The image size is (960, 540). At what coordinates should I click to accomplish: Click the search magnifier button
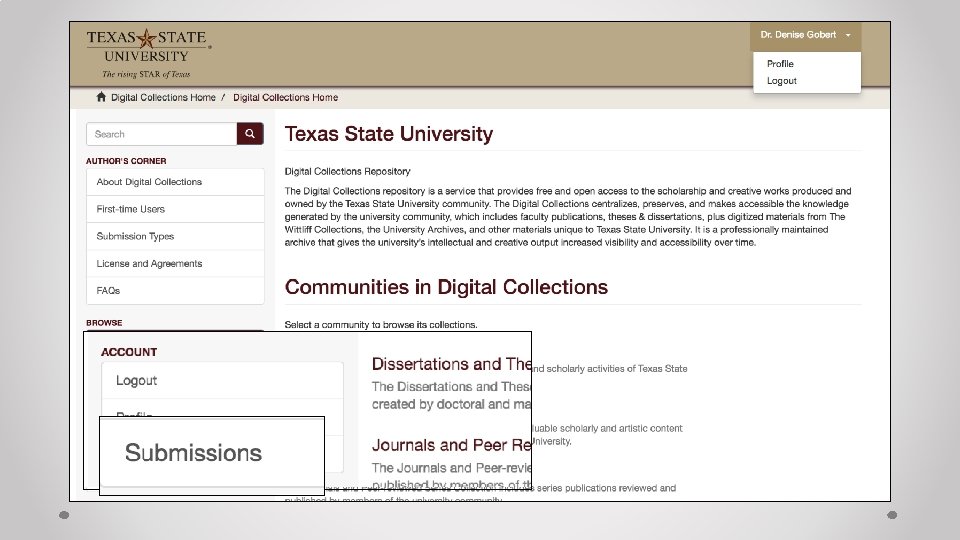[x=250, y=134]
